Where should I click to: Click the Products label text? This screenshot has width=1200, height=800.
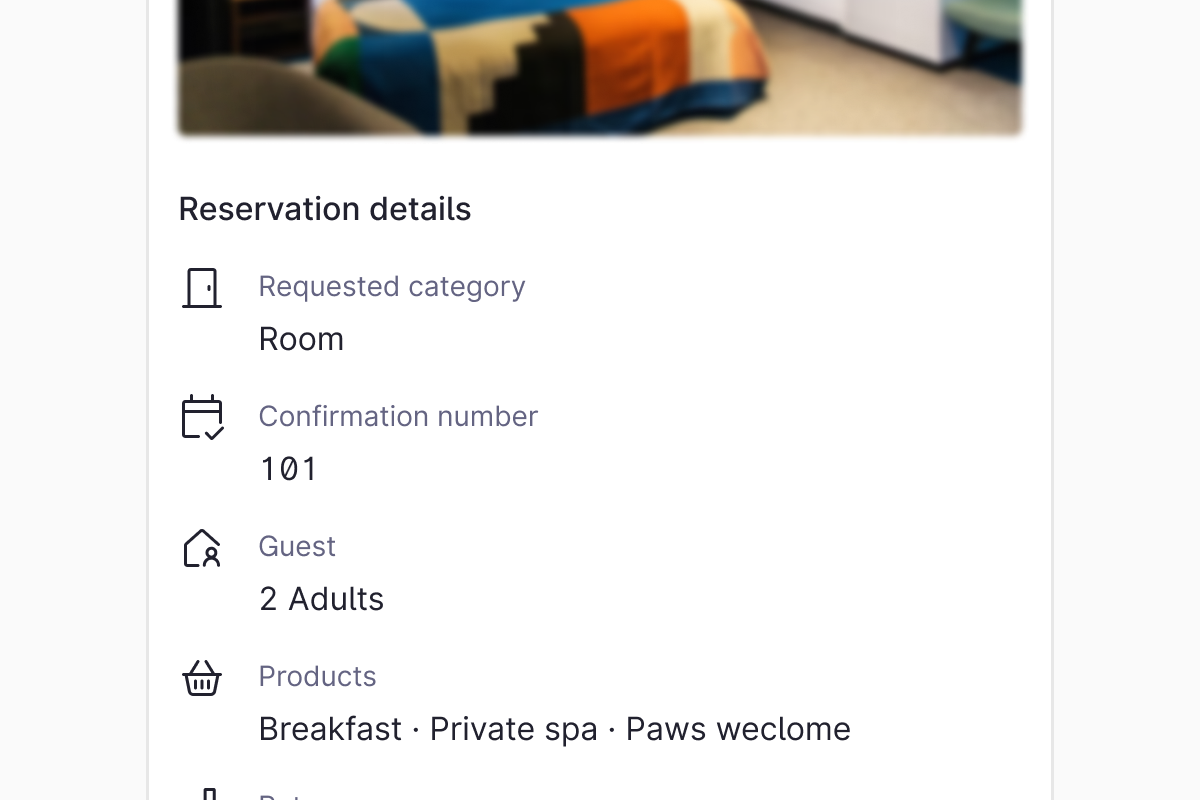click(317, 676)
